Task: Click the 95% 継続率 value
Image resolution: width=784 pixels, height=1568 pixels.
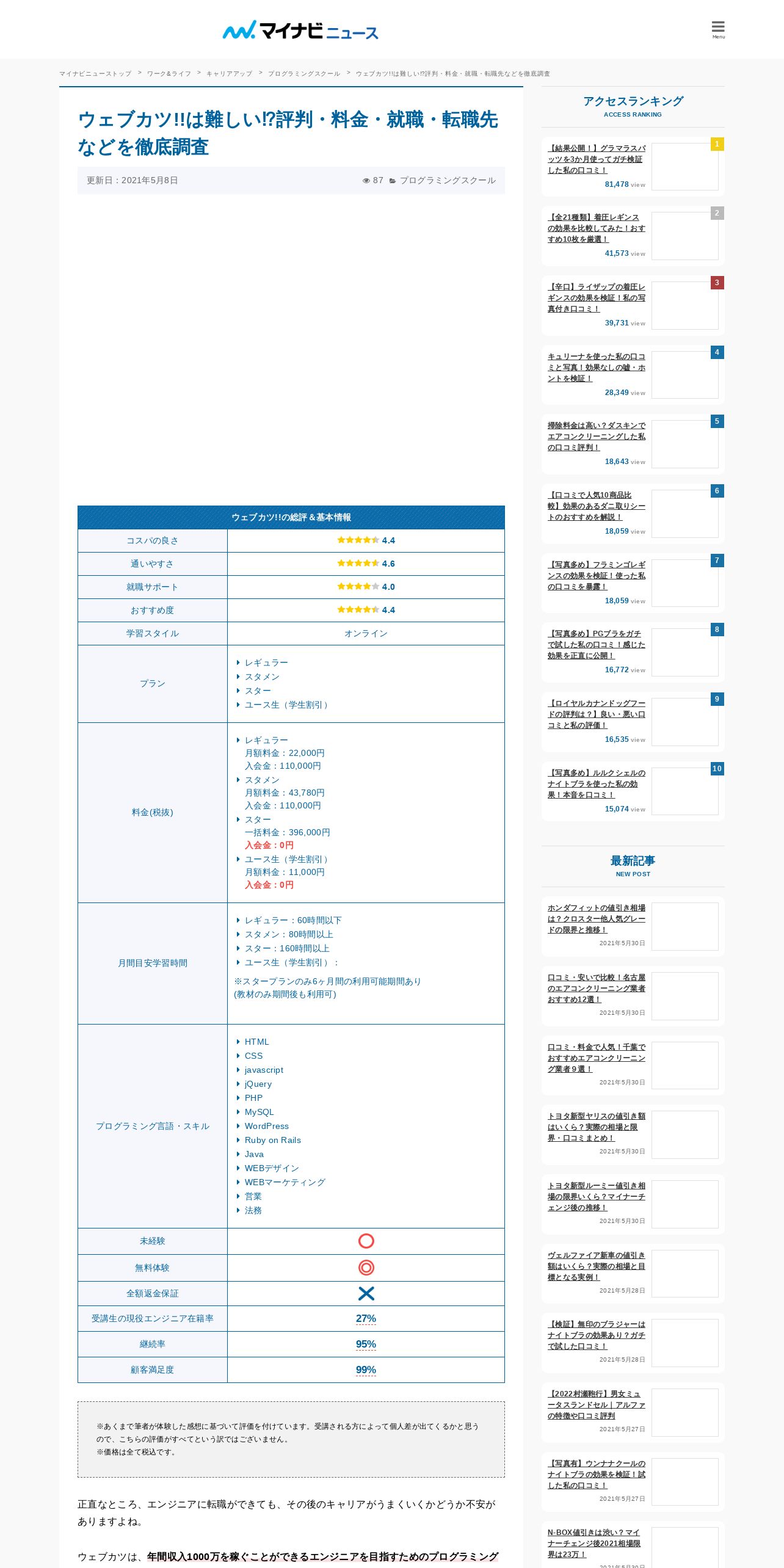Action: click(366, 1345)
